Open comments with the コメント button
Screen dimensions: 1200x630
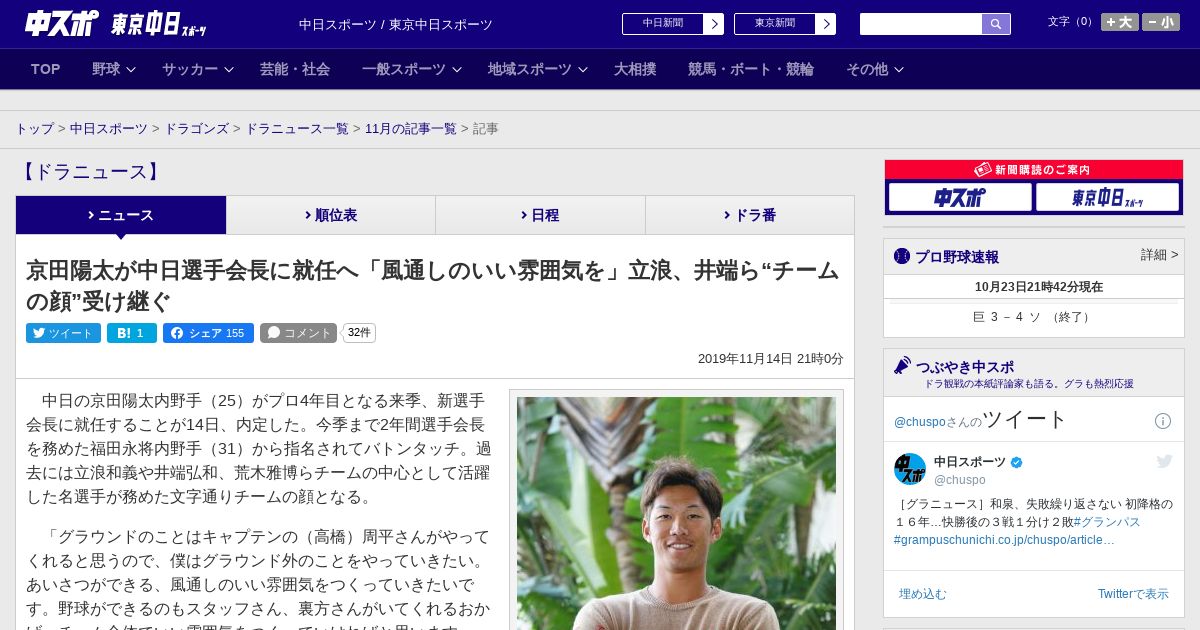(298, 333)
